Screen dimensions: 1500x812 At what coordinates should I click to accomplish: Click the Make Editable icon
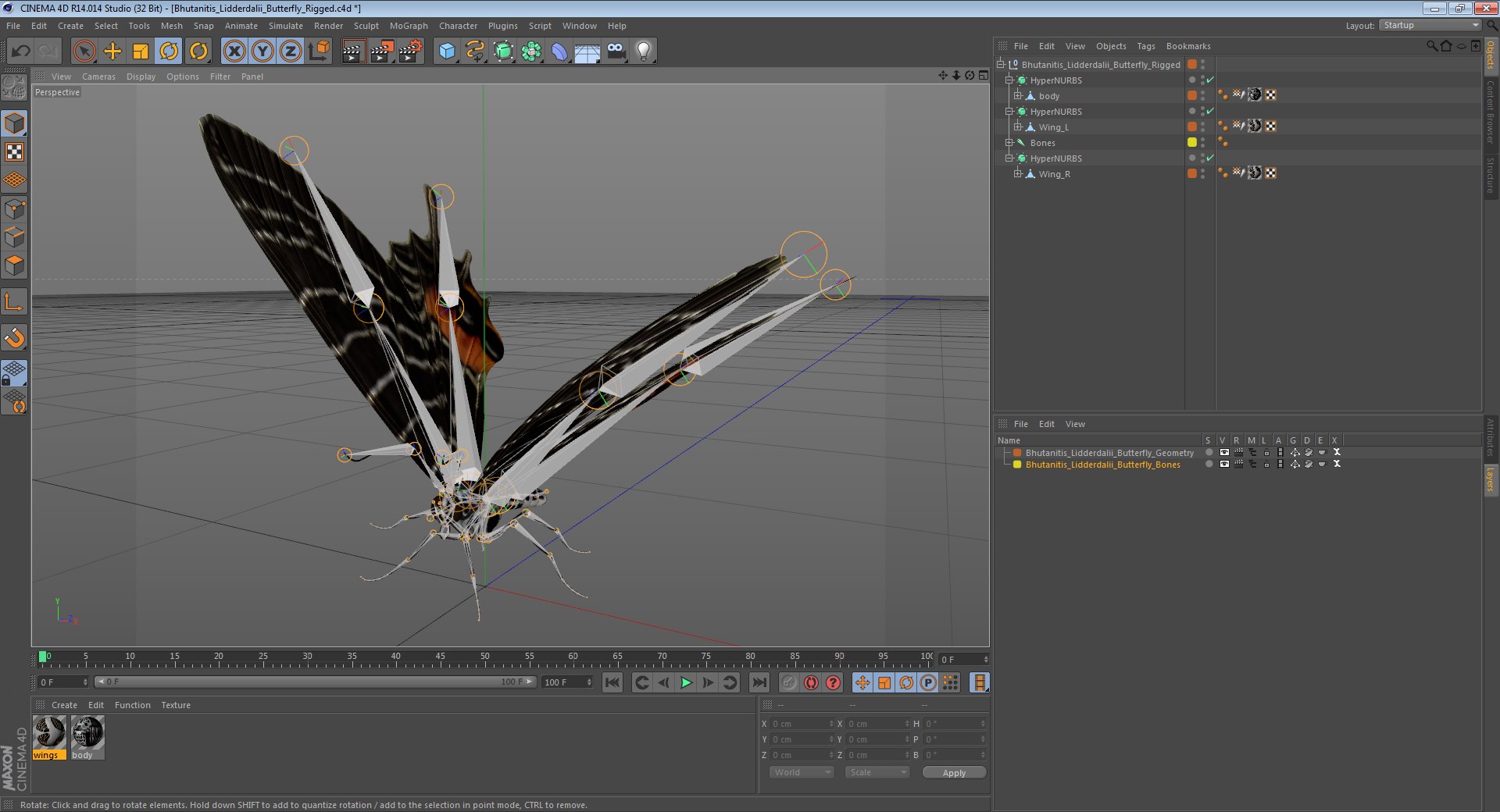(14, 87)
